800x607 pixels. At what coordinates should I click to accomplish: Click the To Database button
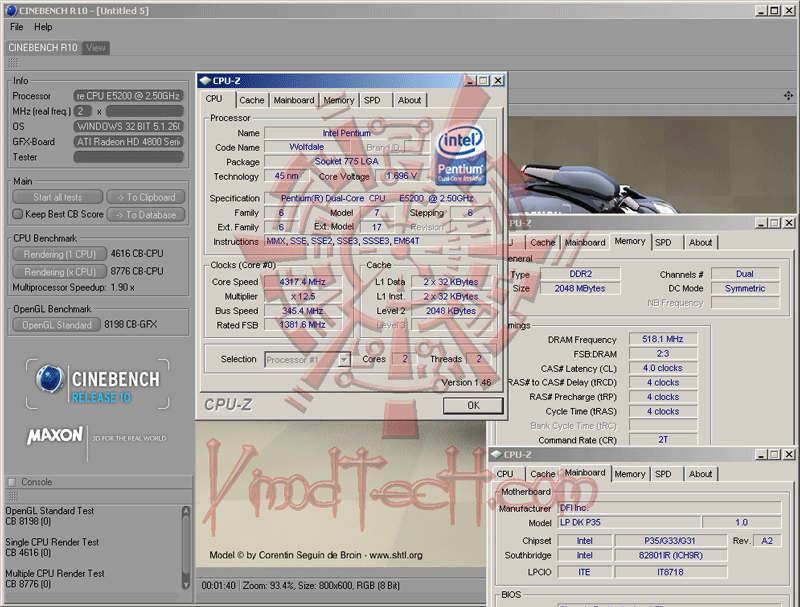pos(146,215)
